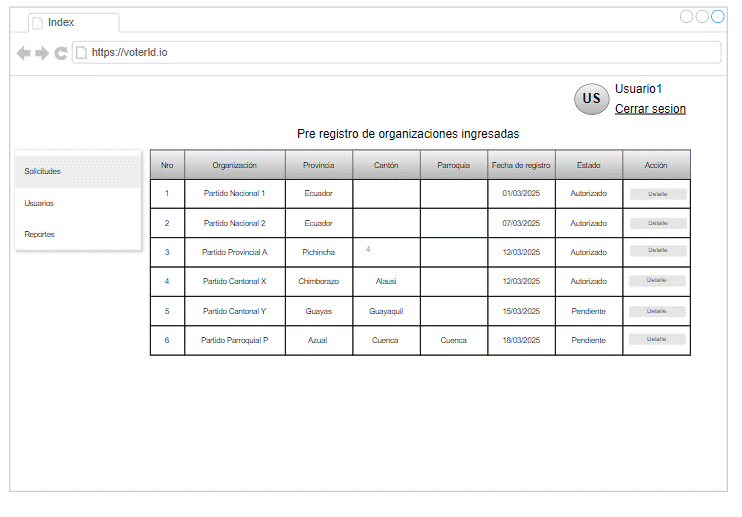The image size is (742, 517).
Task: Click the 01/03/2025 date cell
Action: pos(521,193)
